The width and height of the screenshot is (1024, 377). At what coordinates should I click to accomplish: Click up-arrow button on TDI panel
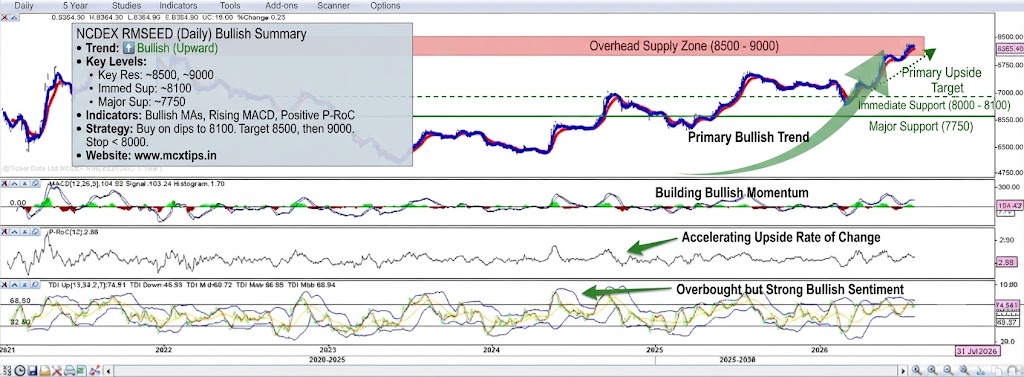pyautogui.click(x=14, y=285)
